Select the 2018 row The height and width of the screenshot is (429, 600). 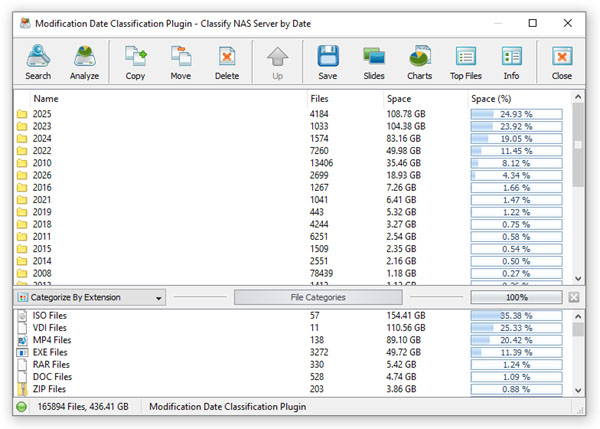(293, 224)
